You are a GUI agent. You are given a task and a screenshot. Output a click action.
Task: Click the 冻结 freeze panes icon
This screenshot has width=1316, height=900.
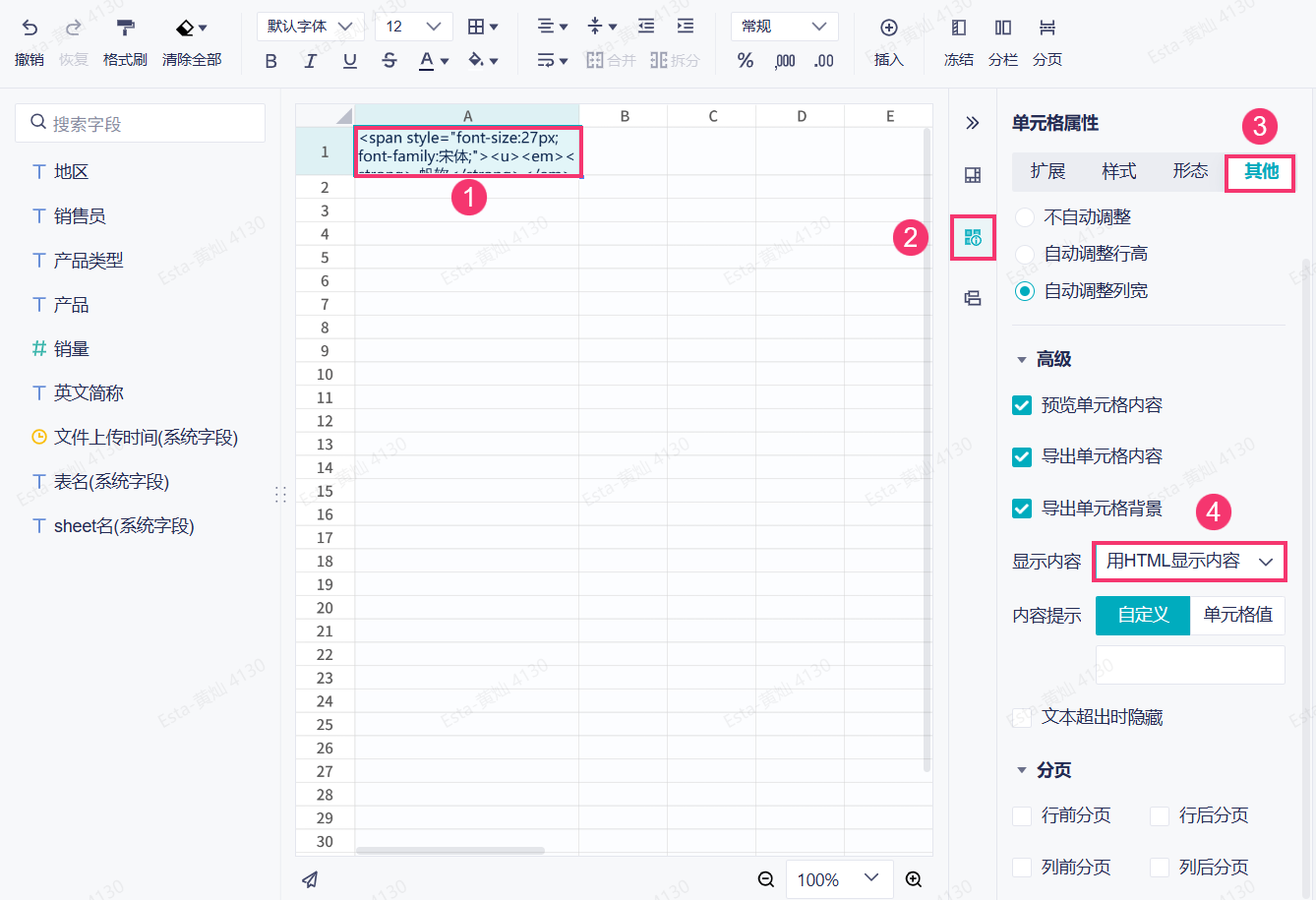[x=959, y=28]
